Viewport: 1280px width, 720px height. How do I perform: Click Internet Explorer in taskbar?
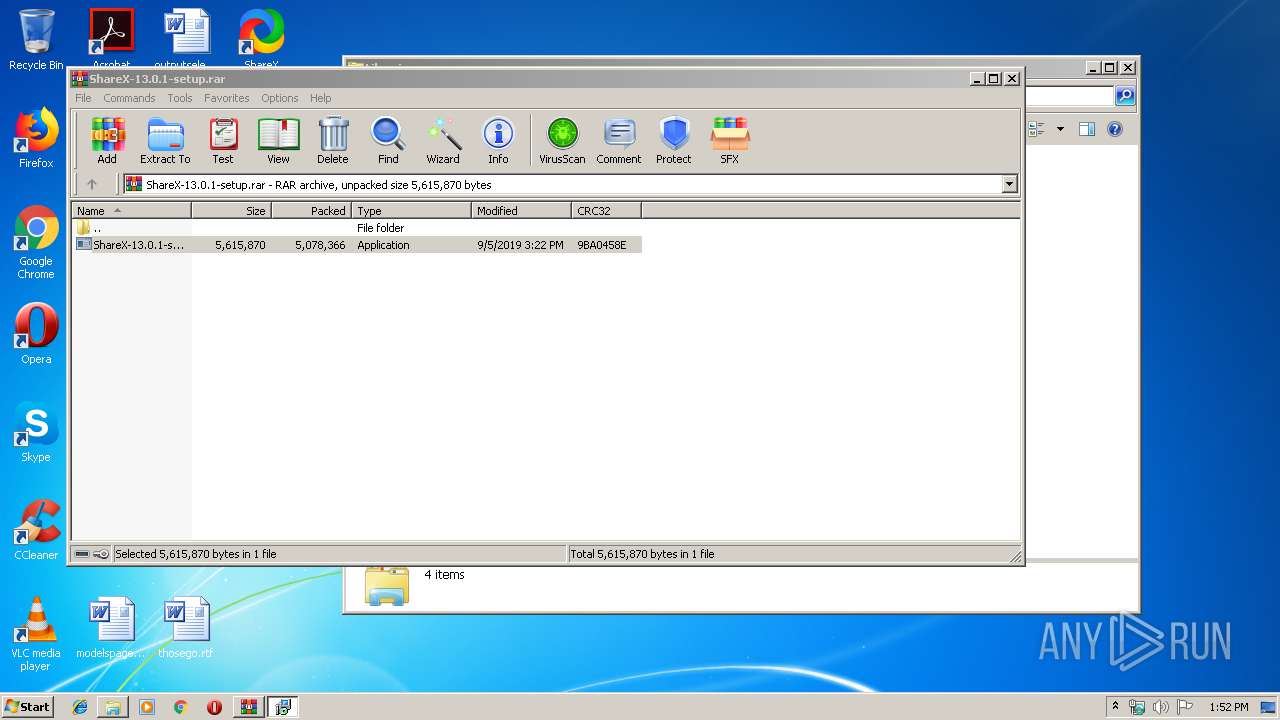80,707
